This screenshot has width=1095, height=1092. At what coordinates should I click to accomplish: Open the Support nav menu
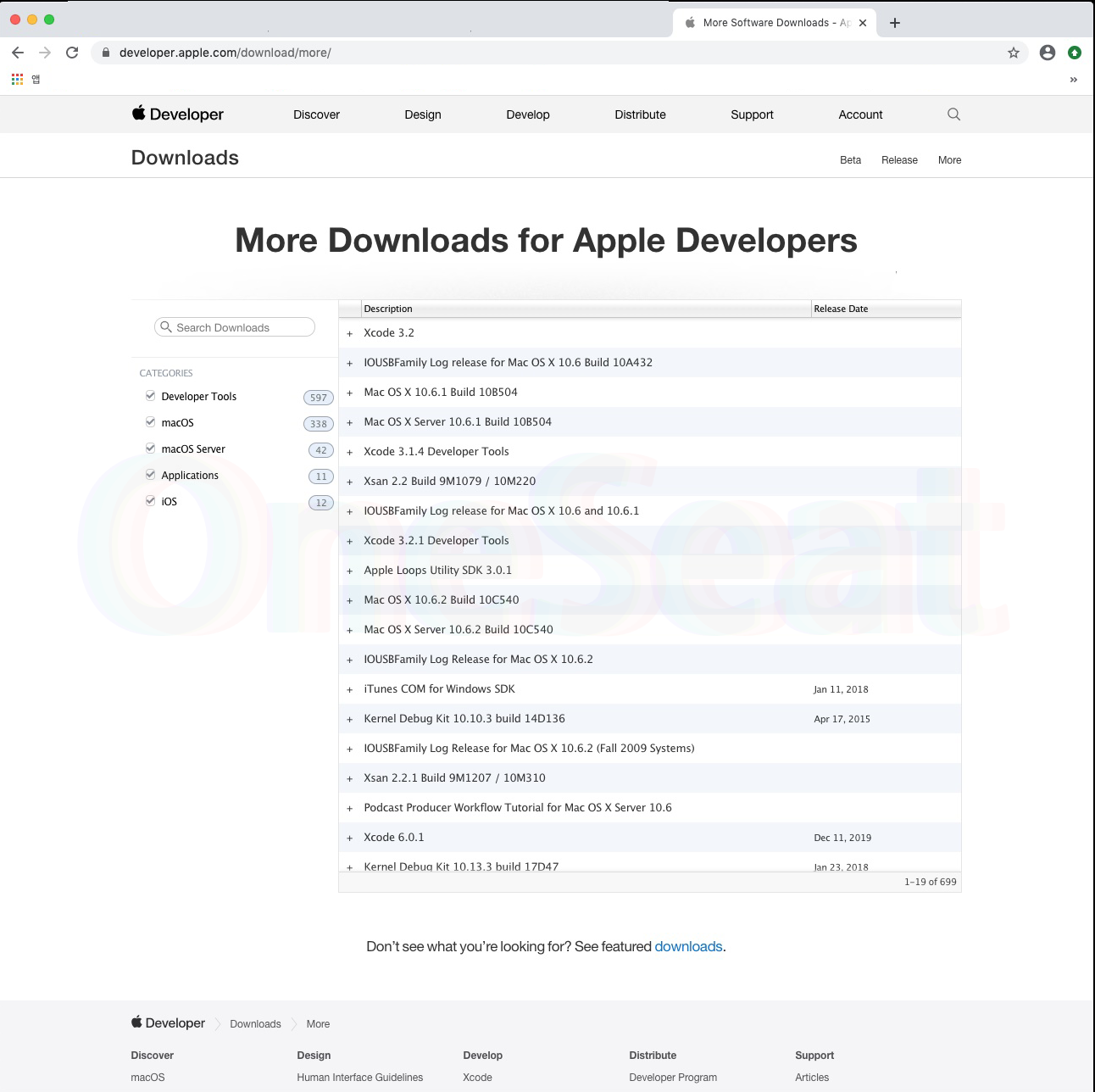(752, 114)
